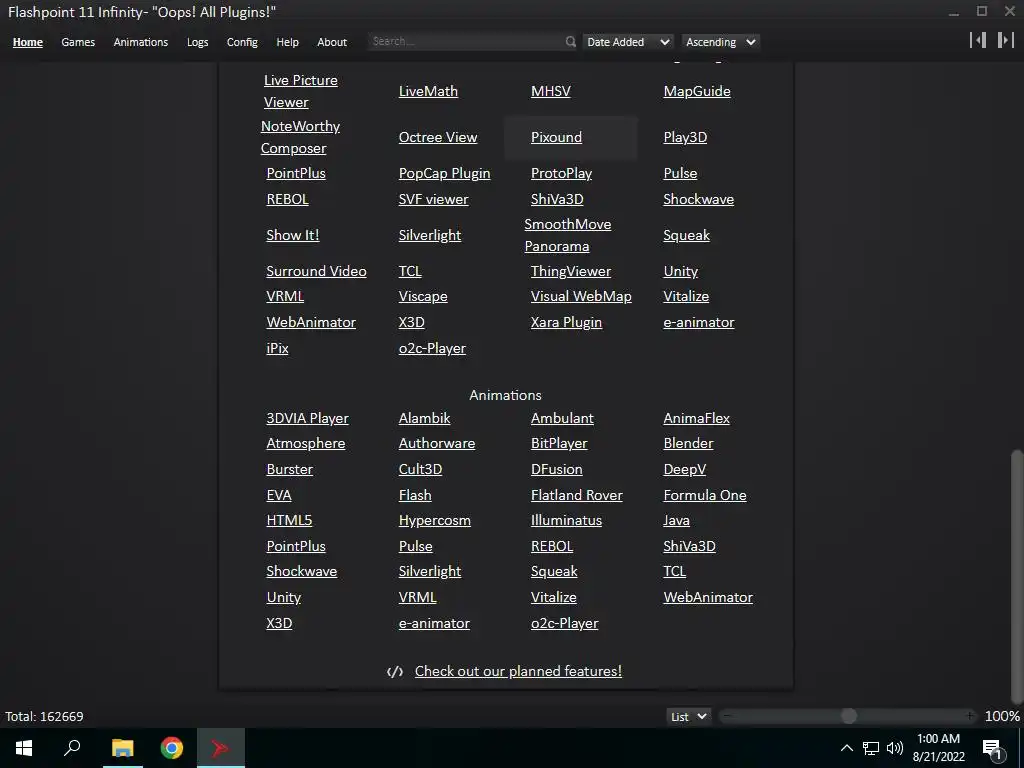Screen dimensions: 1024x768
Task: Open the LiveMath games link
Action: tap(428, 91)
